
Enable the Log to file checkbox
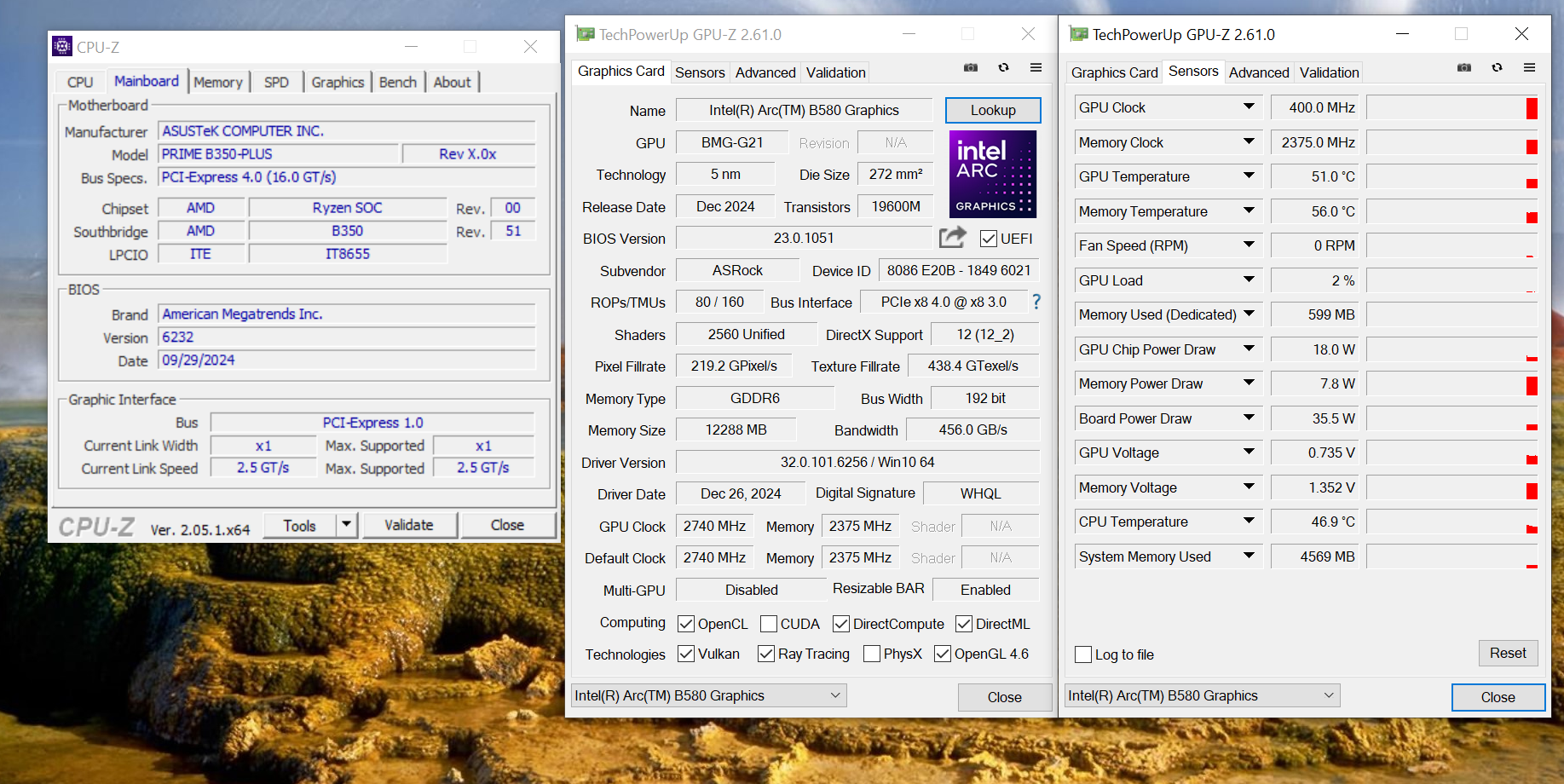click(x=1083, y=654)
